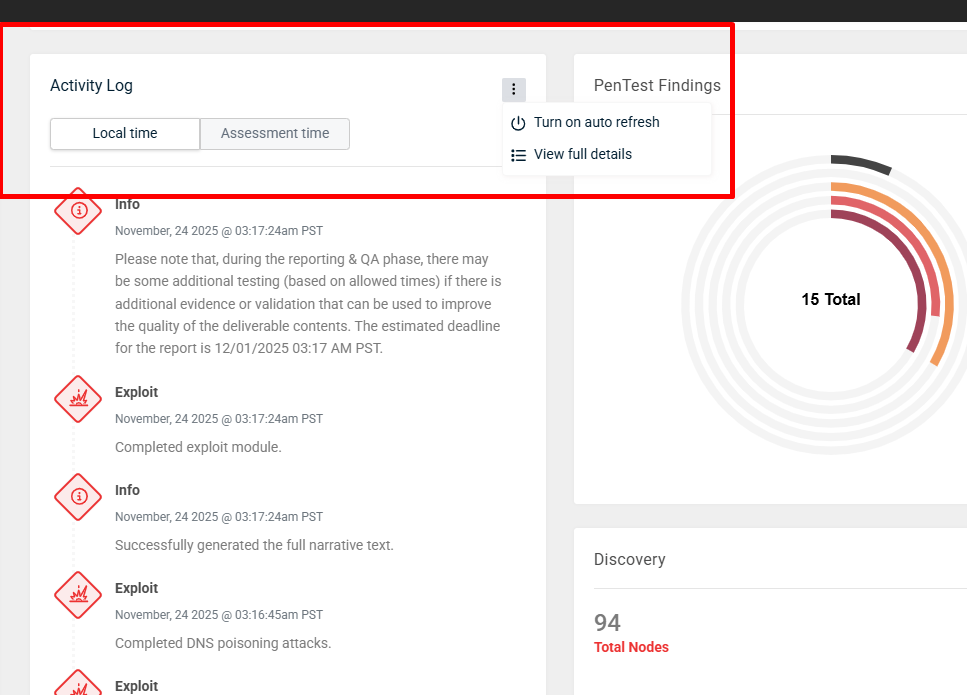This screenshot has width=967, height=695.
Task: Open the Total Nodes link under Discovery
Action: [631, 648]
